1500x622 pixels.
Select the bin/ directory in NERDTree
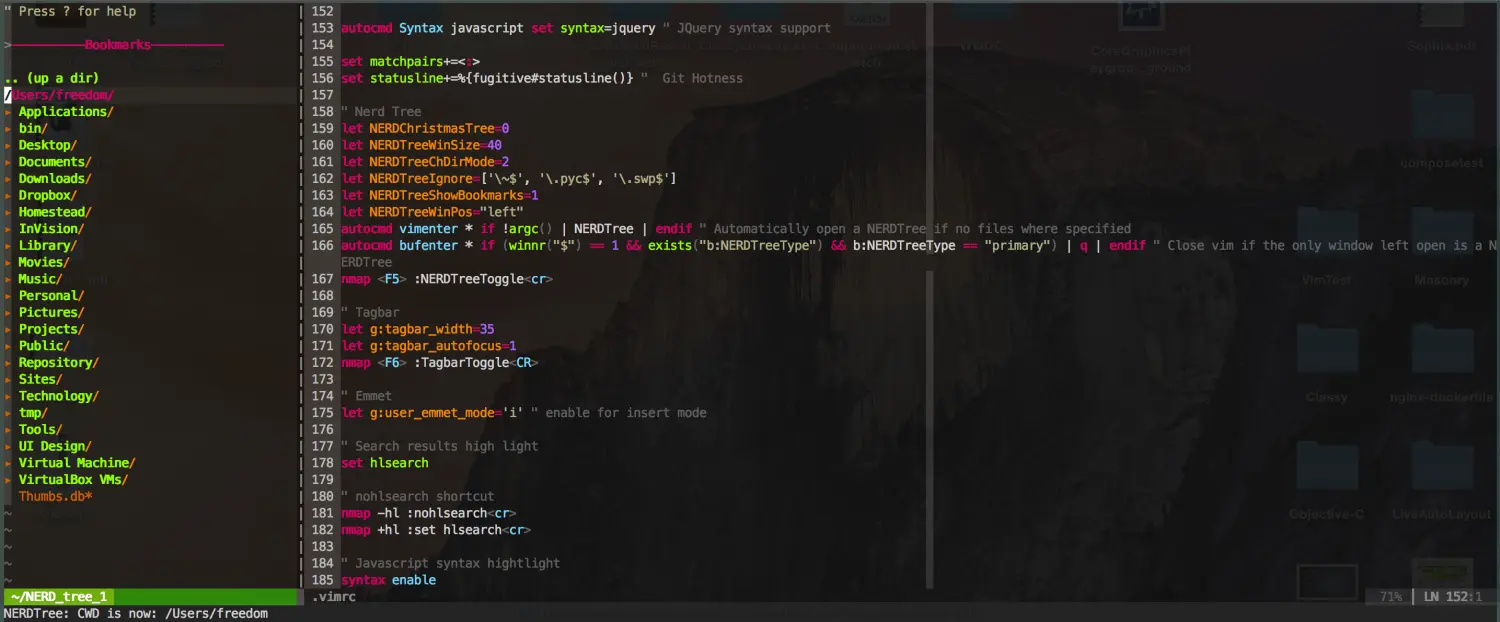(x=33, y=128)
